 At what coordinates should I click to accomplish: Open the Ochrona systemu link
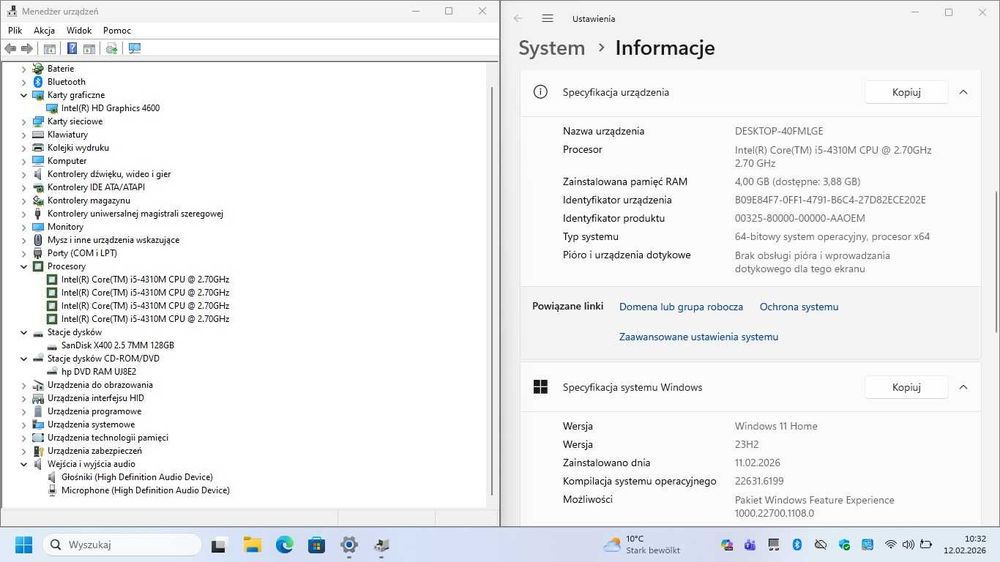click(798, 307)
